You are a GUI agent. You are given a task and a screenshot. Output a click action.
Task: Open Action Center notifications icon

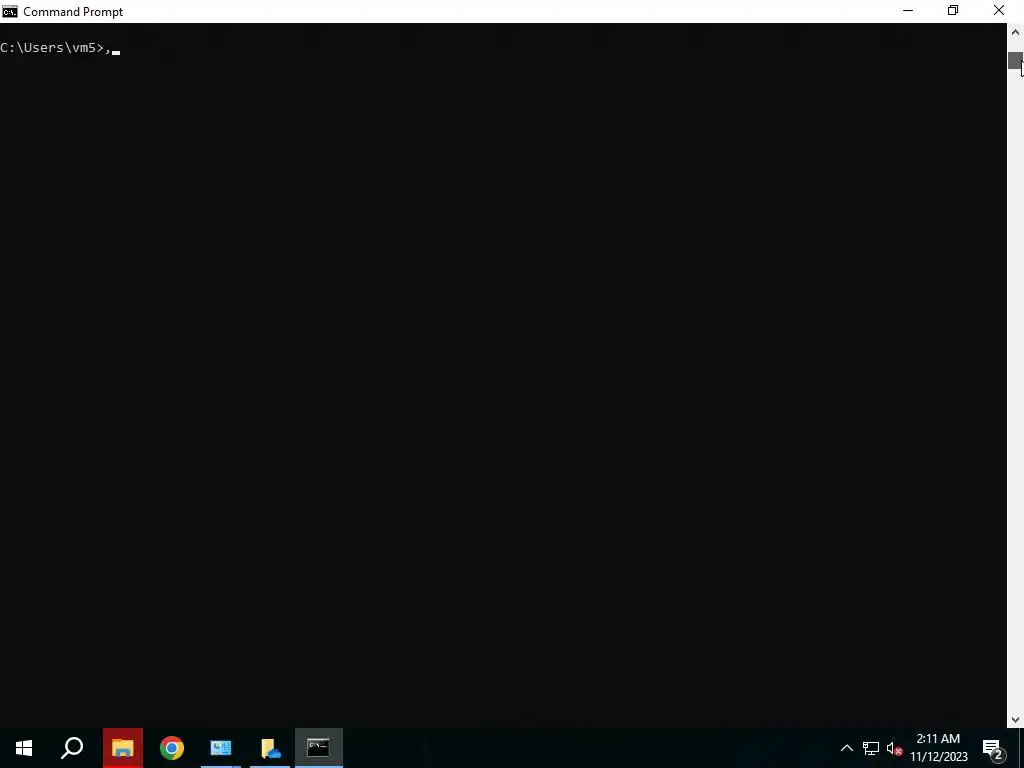994,748
